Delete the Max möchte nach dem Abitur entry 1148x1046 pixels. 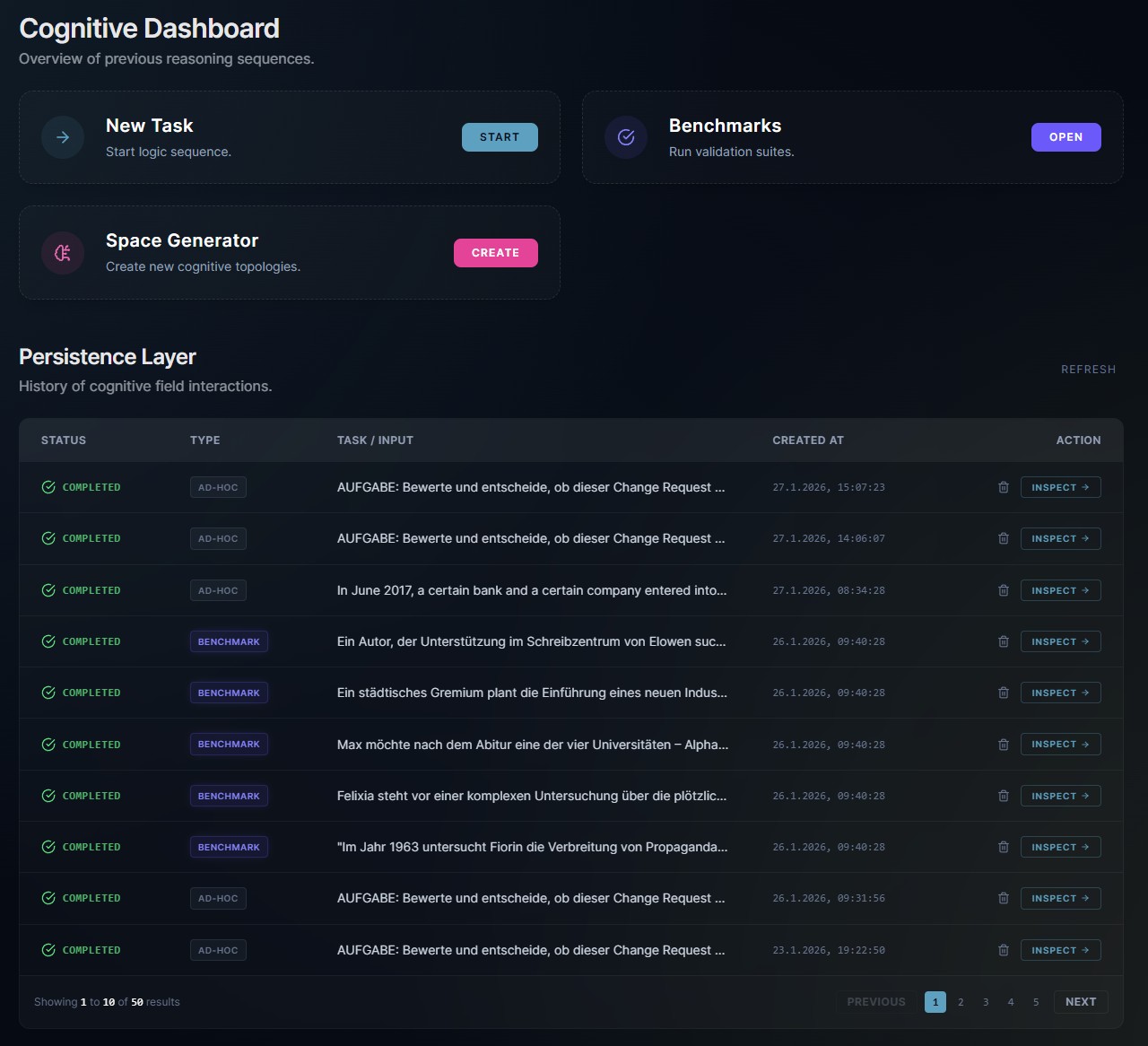[x=1004, y=745]
